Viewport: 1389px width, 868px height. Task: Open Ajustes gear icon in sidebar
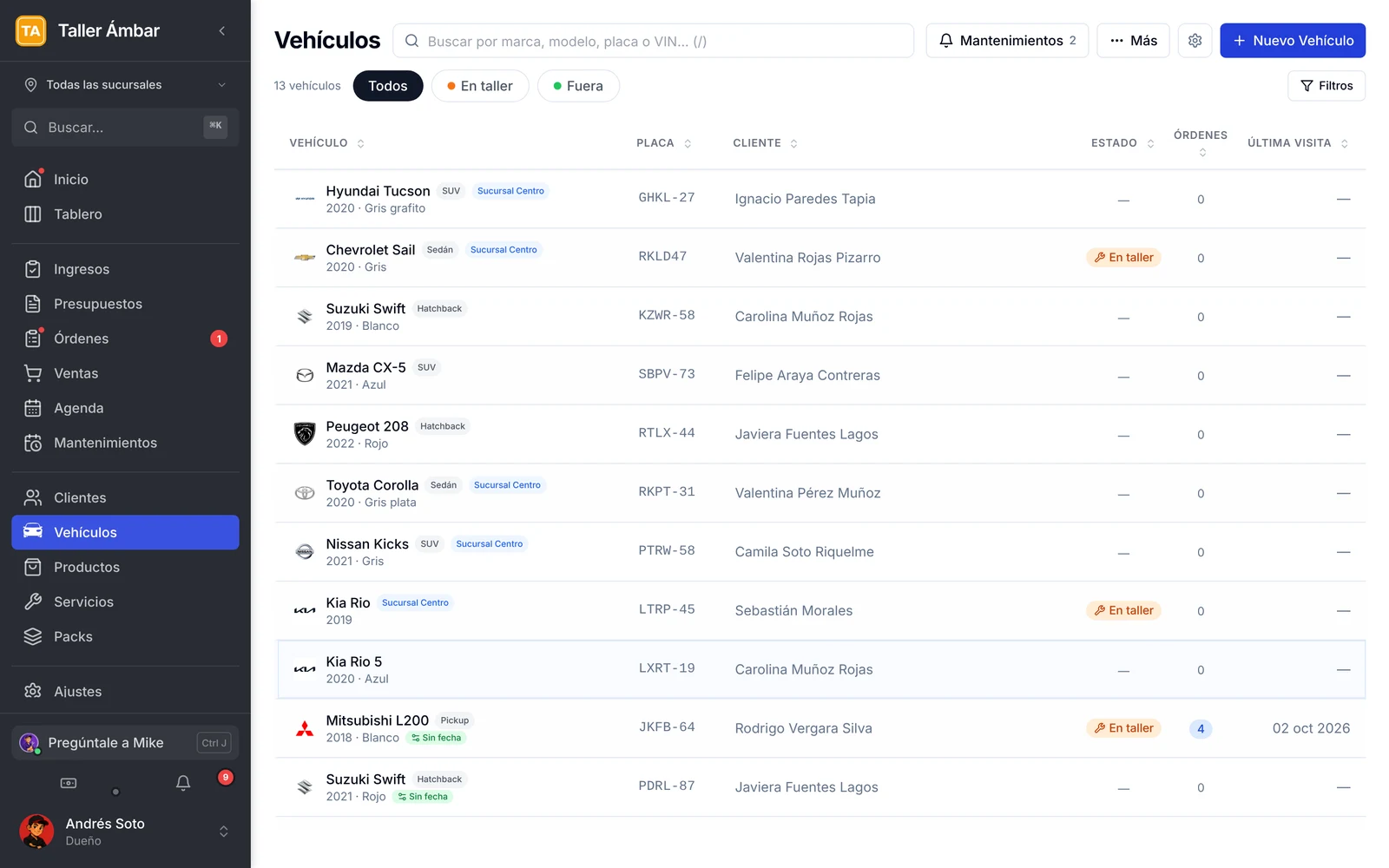click(x=33, y=691)
